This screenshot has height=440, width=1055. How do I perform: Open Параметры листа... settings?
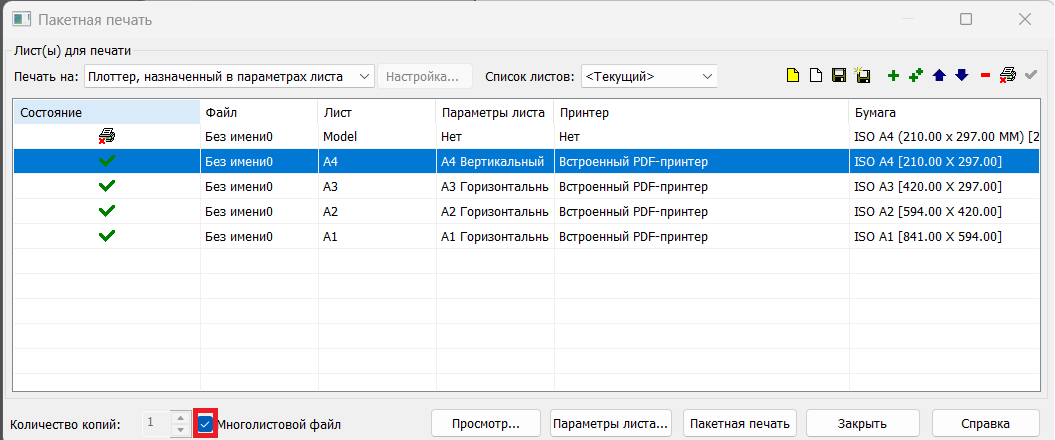tap(611, 424)
